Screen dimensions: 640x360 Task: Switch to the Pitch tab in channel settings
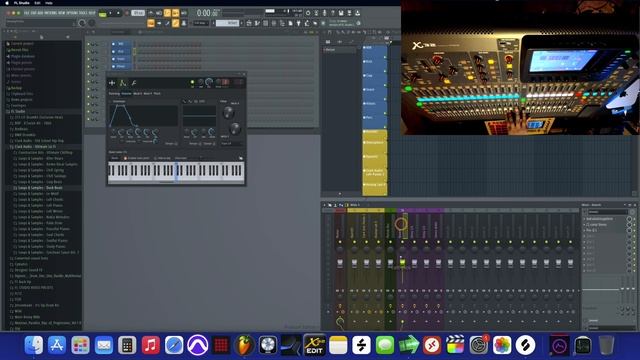point(157,93)
